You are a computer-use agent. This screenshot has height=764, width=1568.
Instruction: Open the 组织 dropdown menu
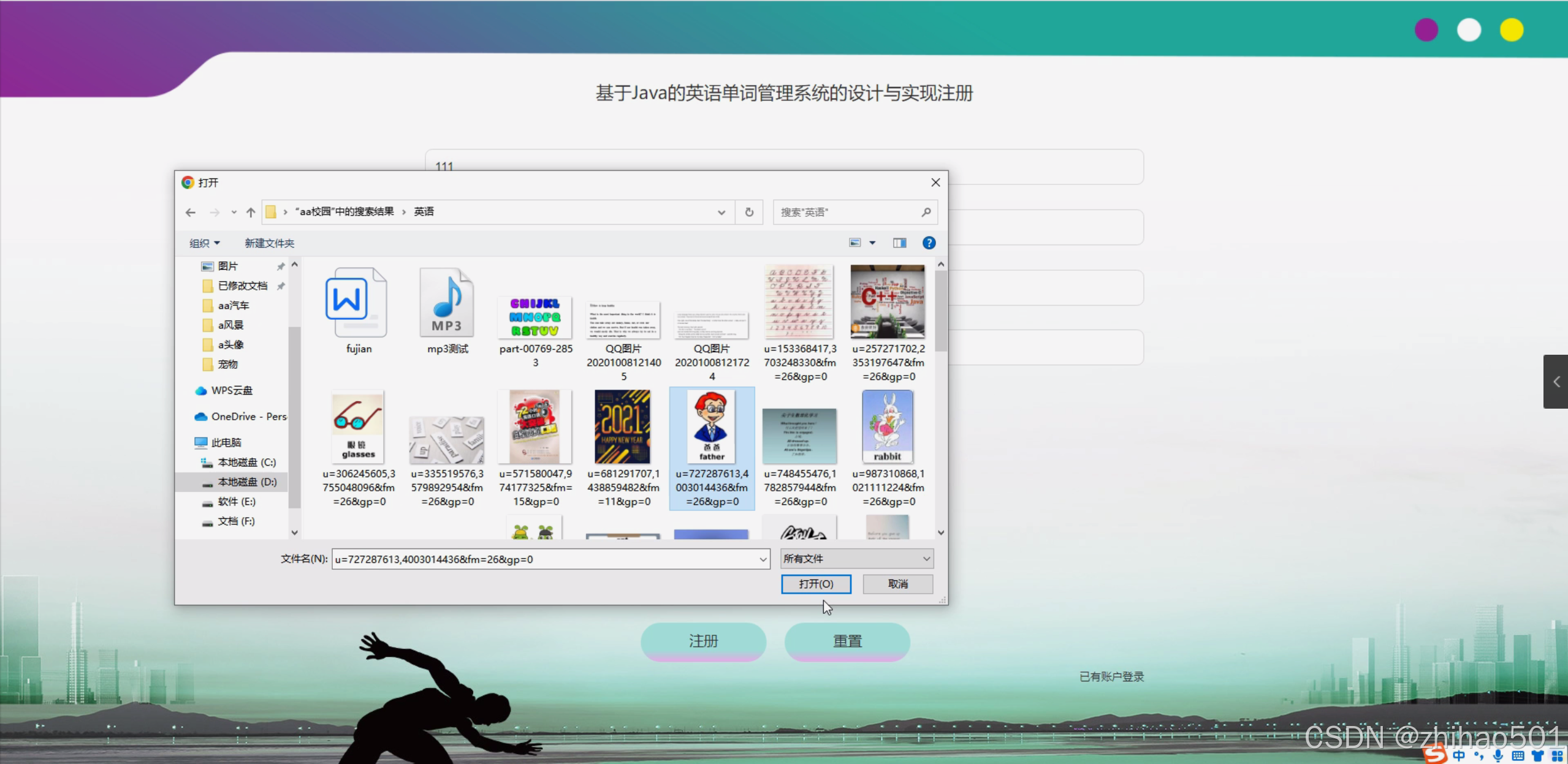pyautogui.click(x=204, y=243)
